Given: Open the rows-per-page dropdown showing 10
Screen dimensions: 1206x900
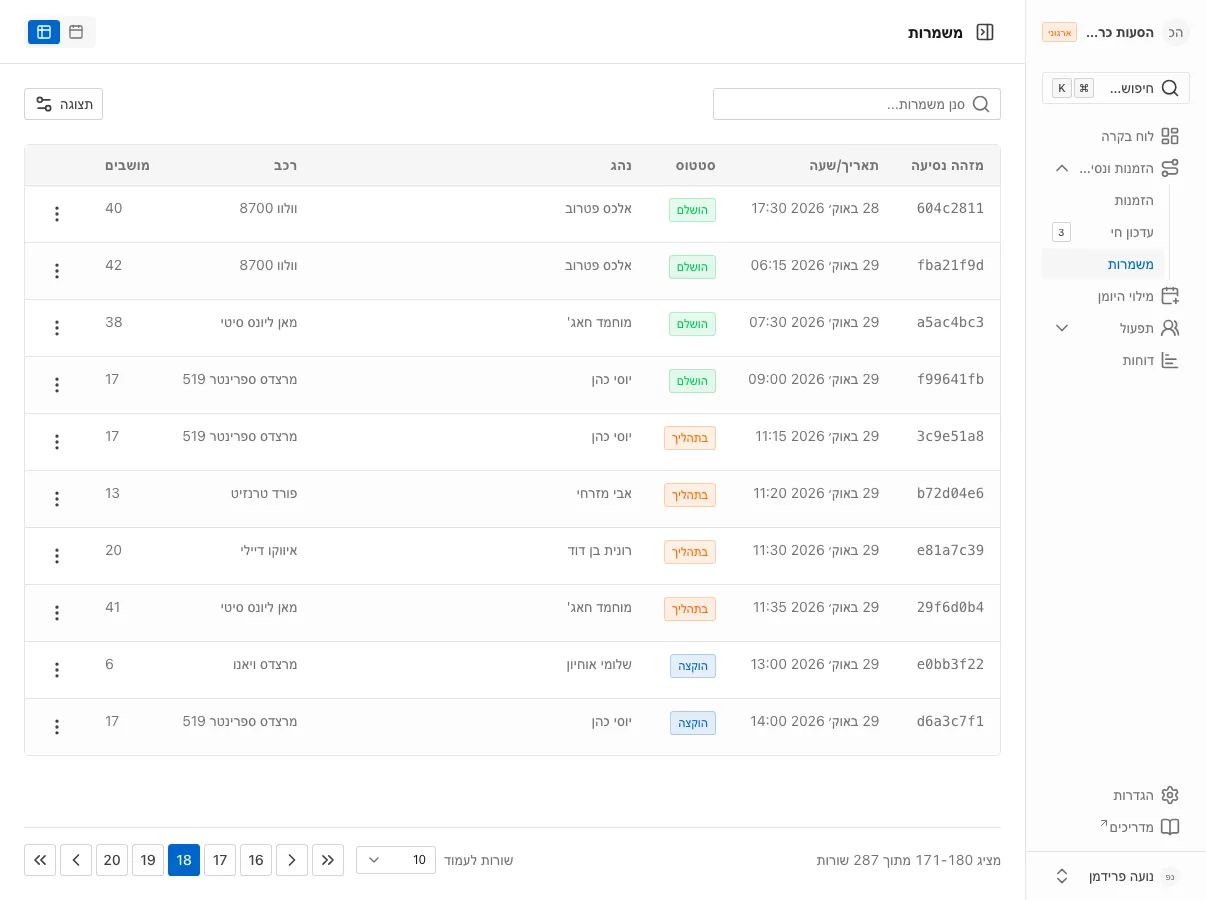Looking at the screenshot, I should pos(396,860).
